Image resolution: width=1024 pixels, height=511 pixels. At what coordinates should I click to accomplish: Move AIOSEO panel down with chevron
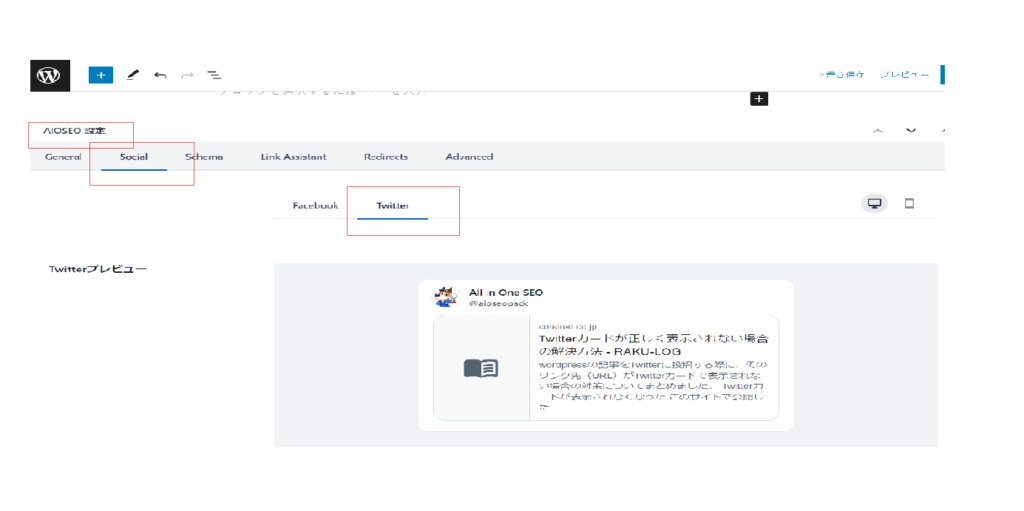pyautogui.click(x=910, y=130)
